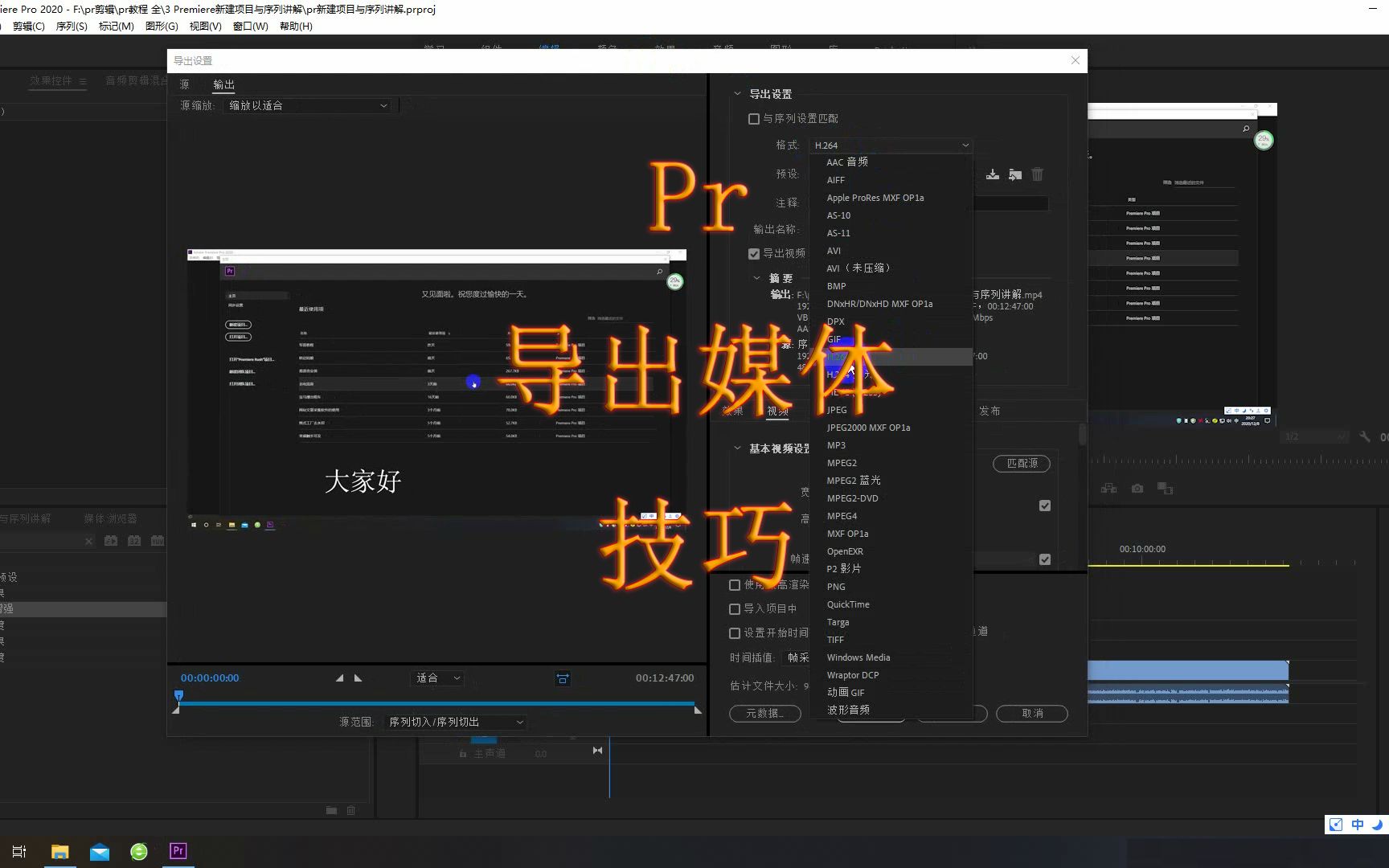Click the export settings vertical scrollbar
1389x868 pixels.
1082,434
